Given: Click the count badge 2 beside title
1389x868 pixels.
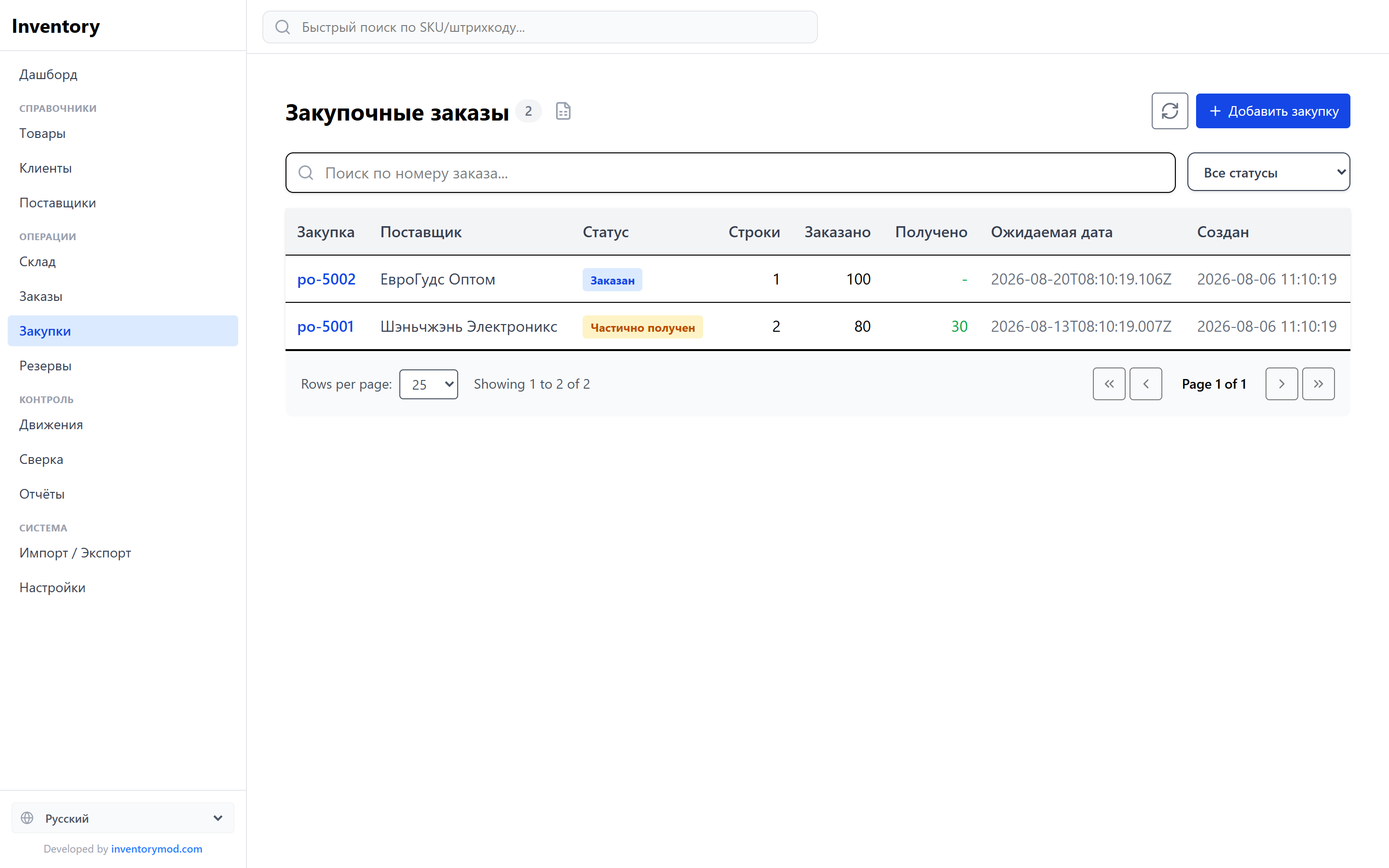Looking at the screenshot, I should pos(528,111).
